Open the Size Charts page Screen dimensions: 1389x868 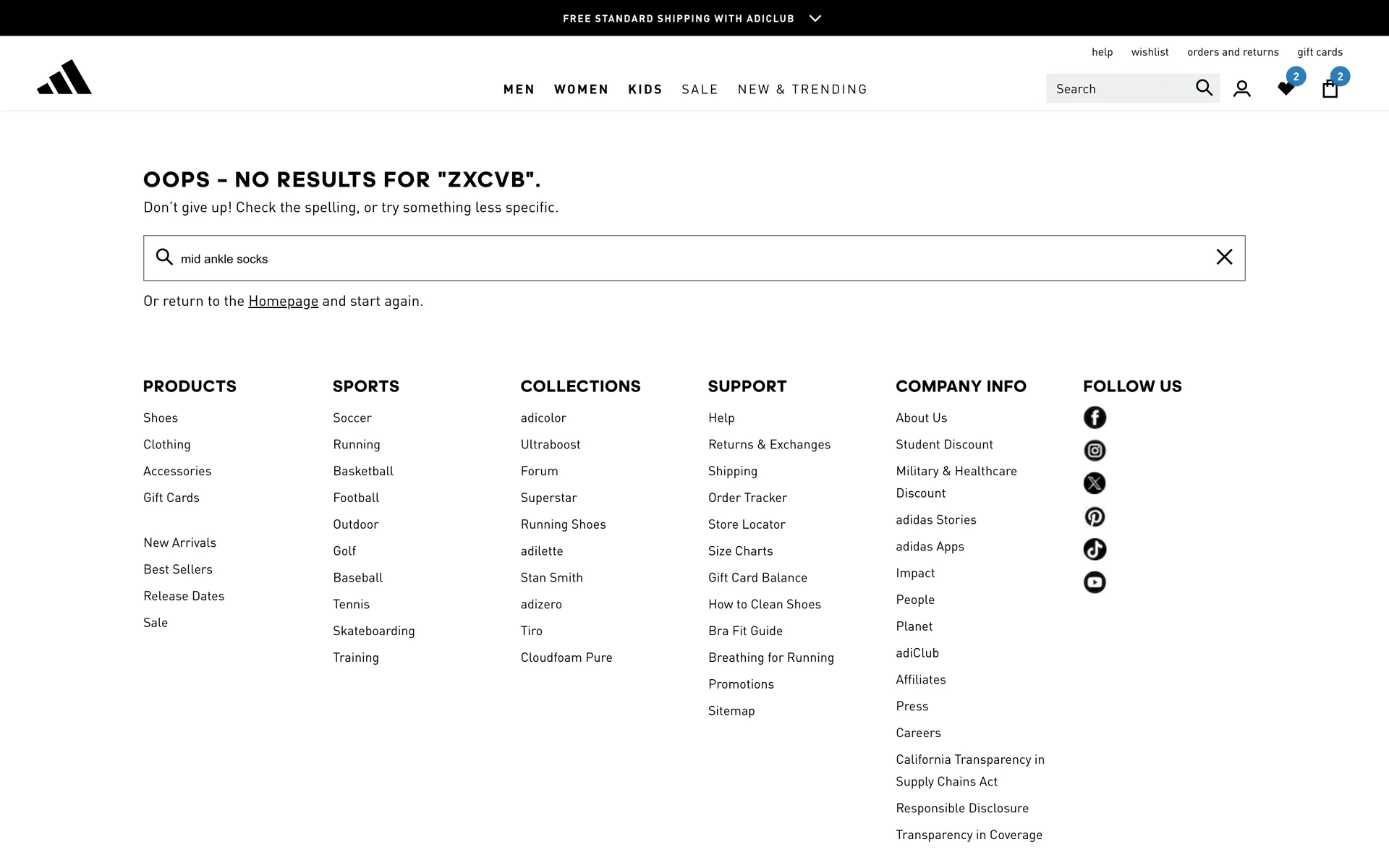pyautogui.click(x=740, y=550)
